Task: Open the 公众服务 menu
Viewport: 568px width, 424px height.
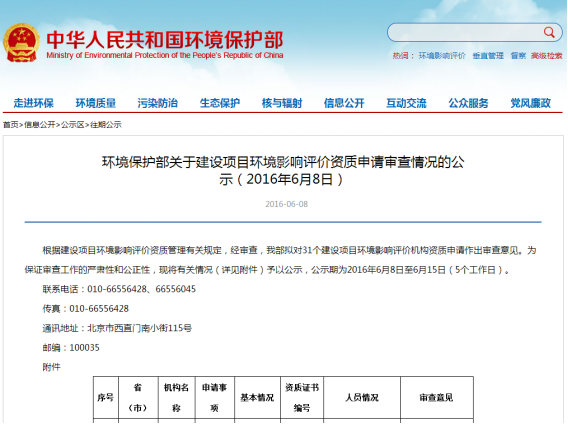Action: click(468, 103)
